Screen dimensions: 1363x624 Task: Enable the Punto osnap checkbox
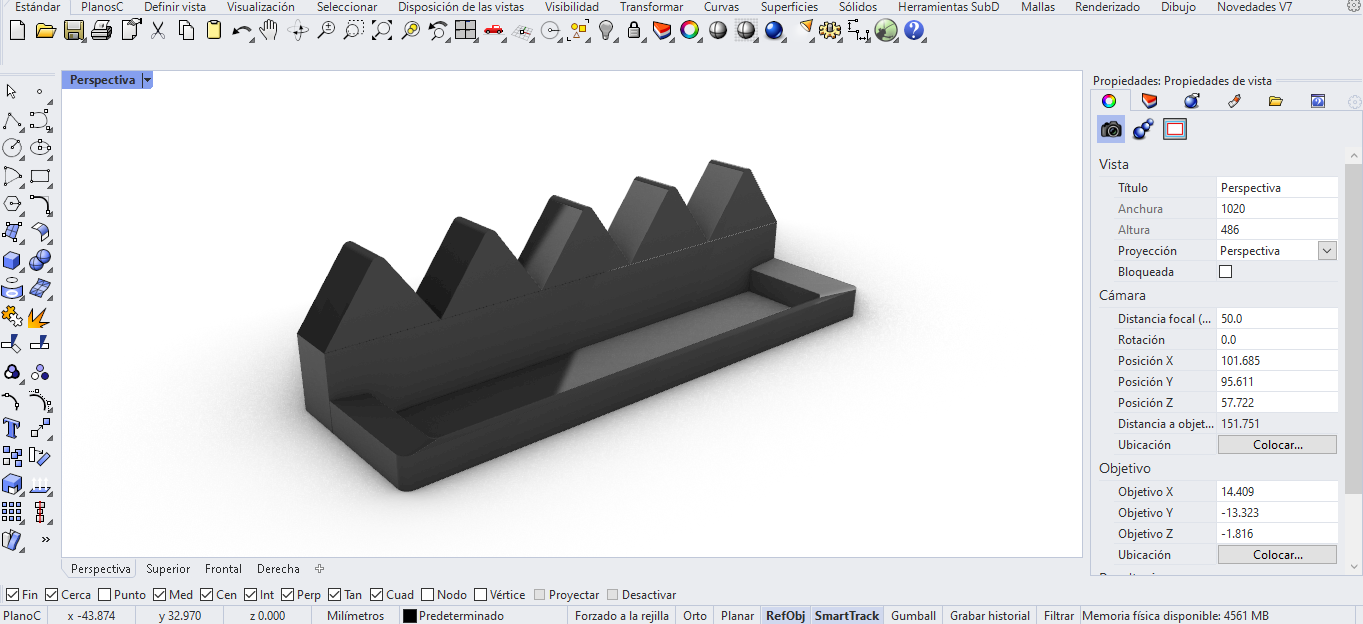pos(104,595)
